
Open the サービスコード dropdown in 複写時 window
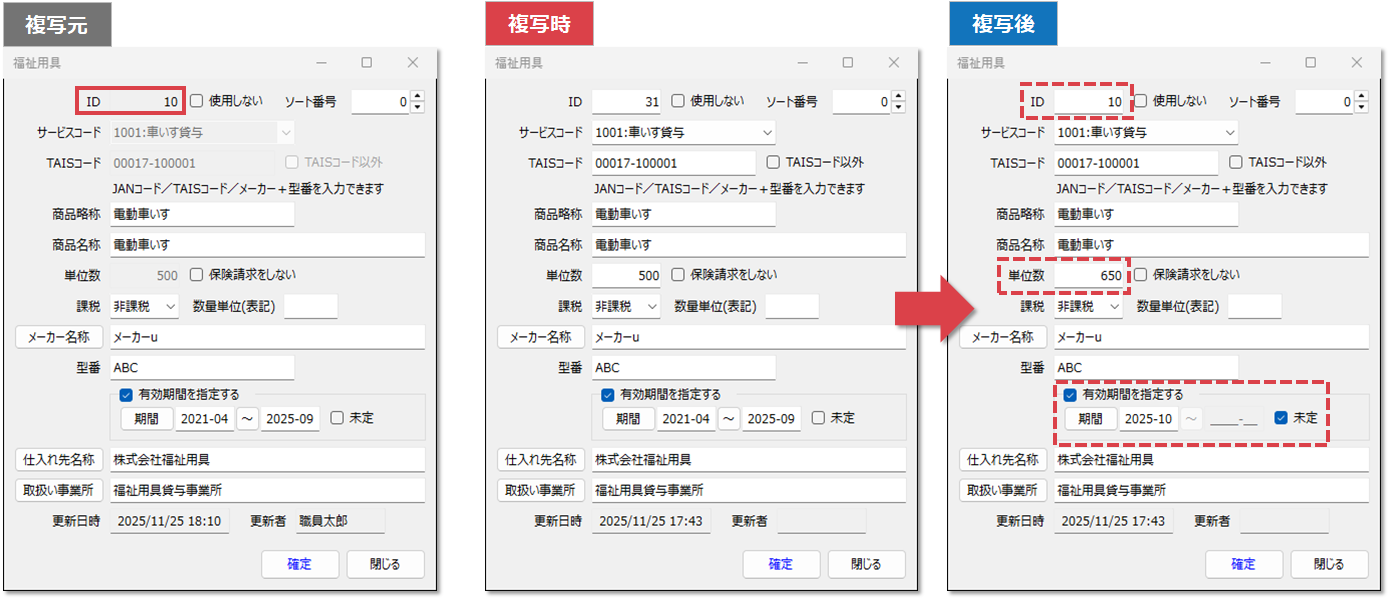(x=768, y=132)
